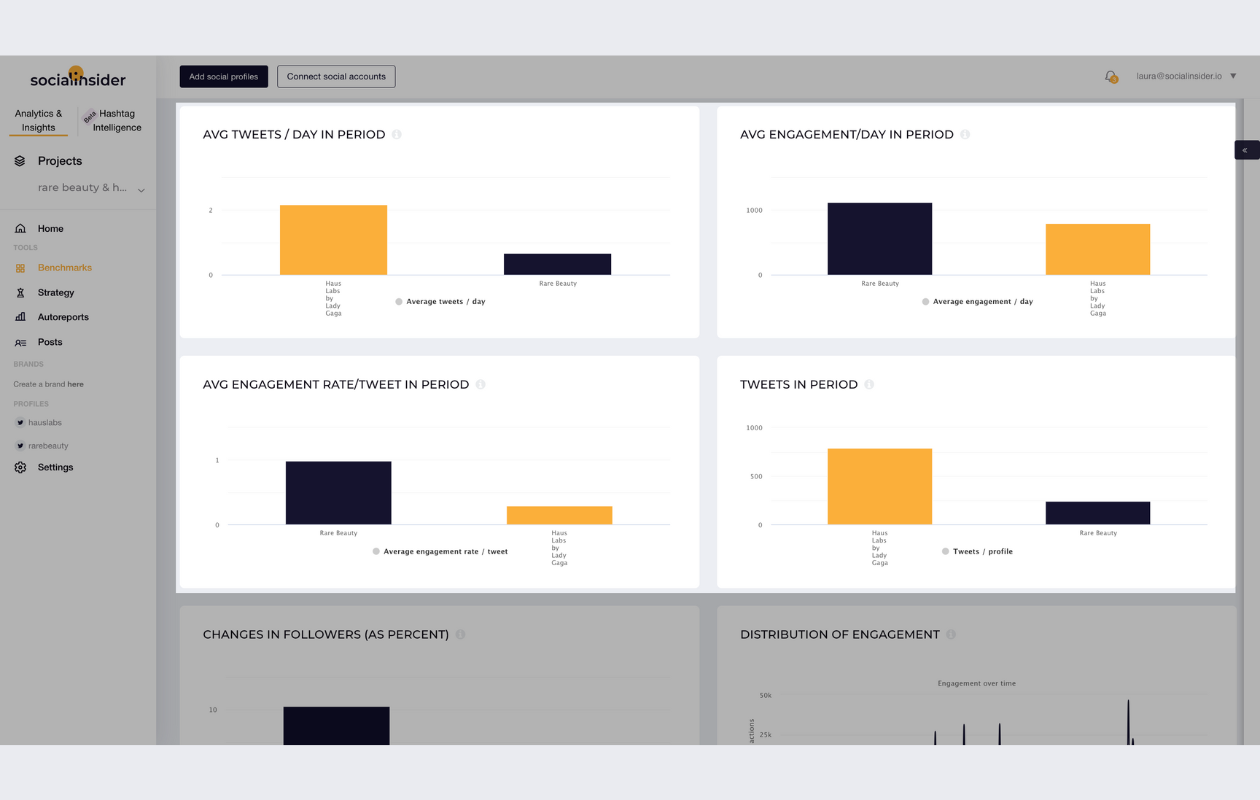The height and width of the screenshot is (800, 1260).
Task: Click Haus Labs bar in Avg Engagement/Day chart
Action: pos(1098,249)
